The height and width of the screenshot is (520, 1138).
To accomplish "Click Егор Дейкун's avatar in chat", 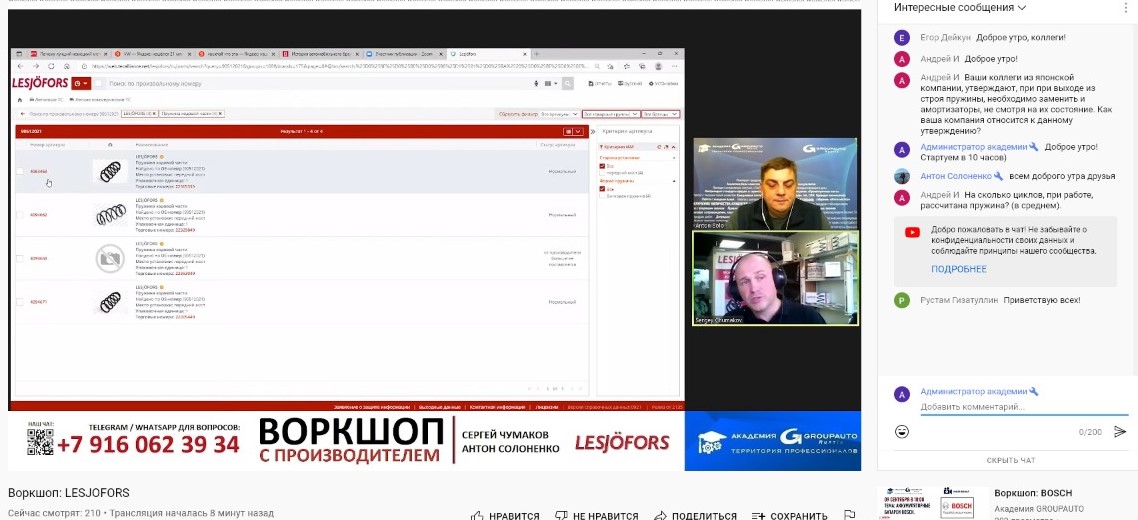I will (902, 38).
